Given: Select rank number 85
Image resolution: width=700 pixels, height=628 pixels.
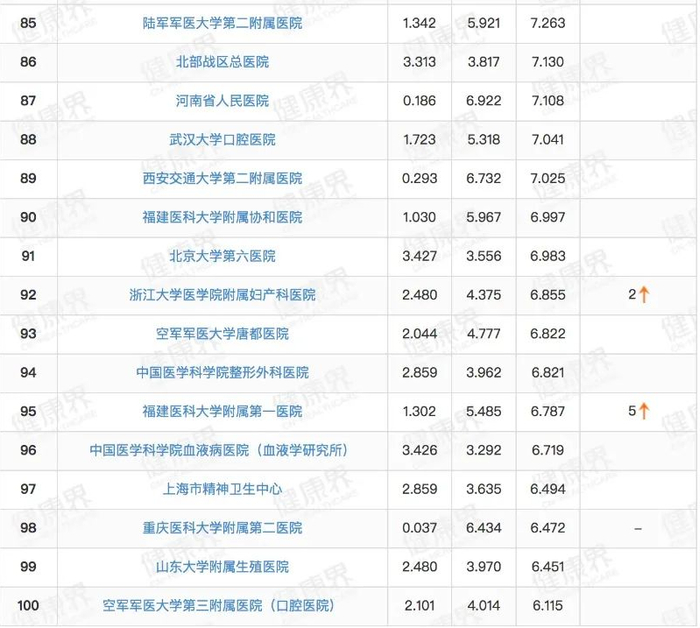Looking at the screenshot, I should (28, 23).
